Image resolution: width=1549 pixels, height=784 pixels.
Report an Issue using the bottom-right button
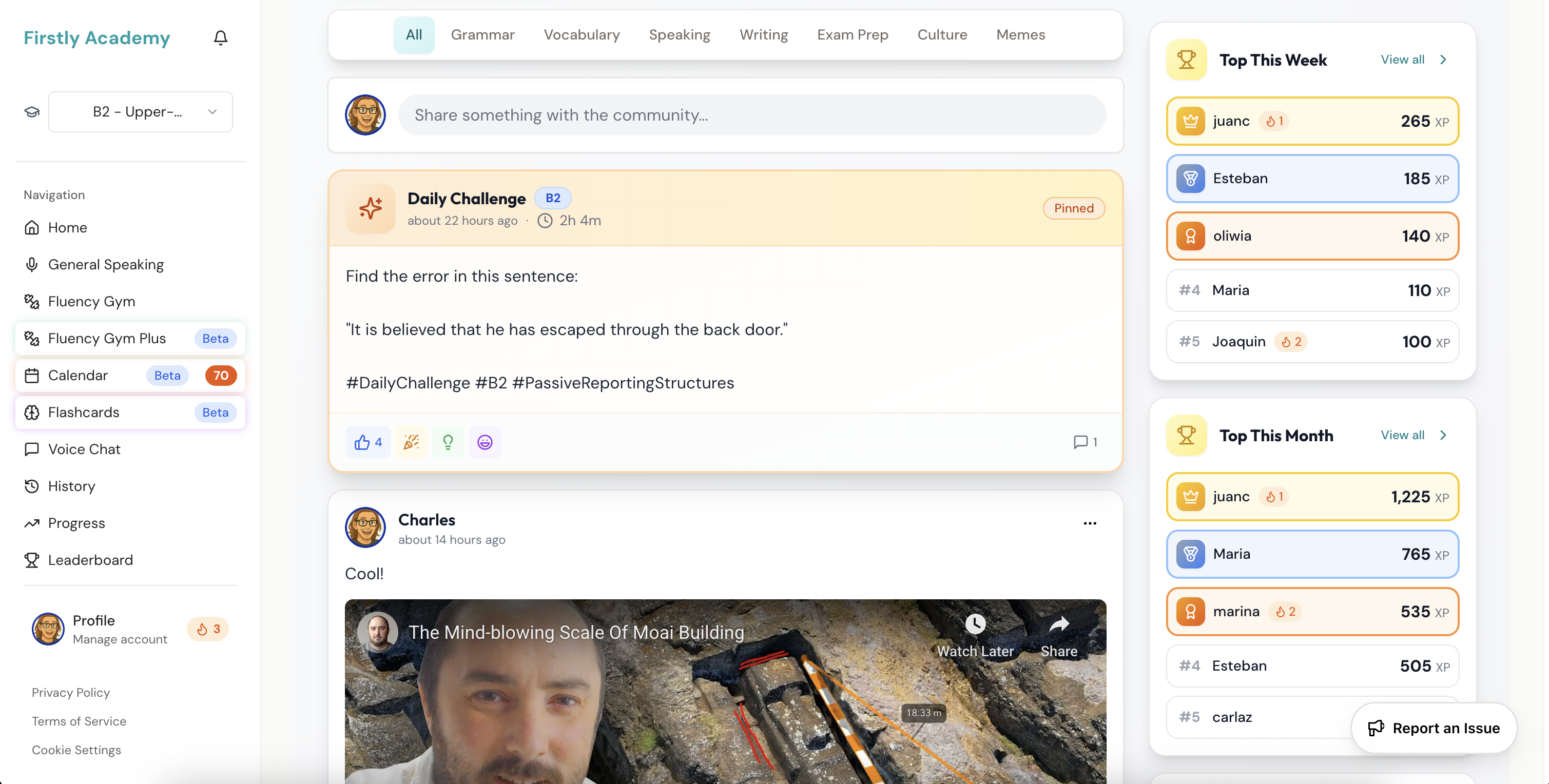[x=1434, y=728]
